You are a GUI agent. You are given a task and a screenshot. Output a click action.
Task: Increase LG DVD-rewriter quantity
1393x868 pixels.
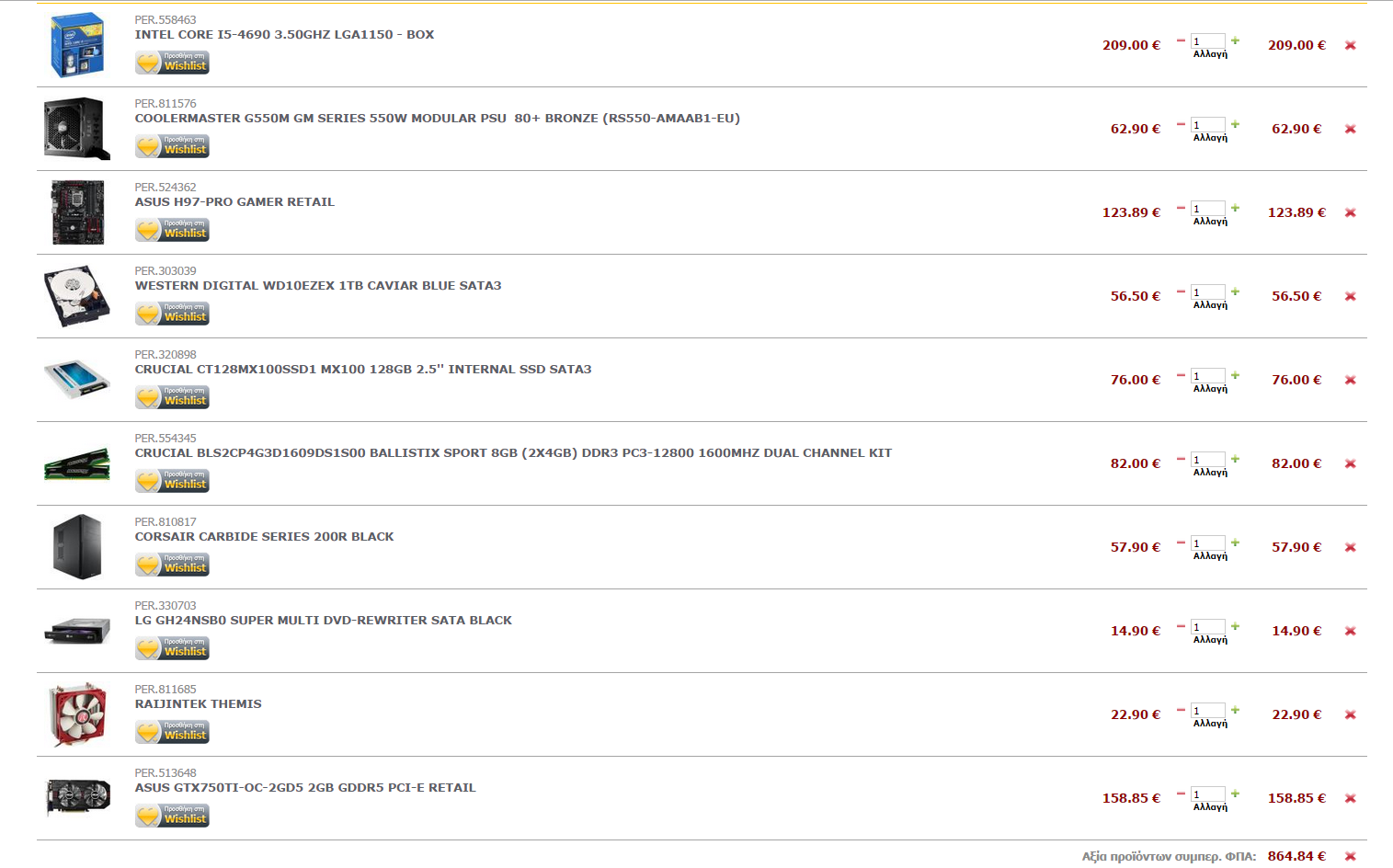1235,626
